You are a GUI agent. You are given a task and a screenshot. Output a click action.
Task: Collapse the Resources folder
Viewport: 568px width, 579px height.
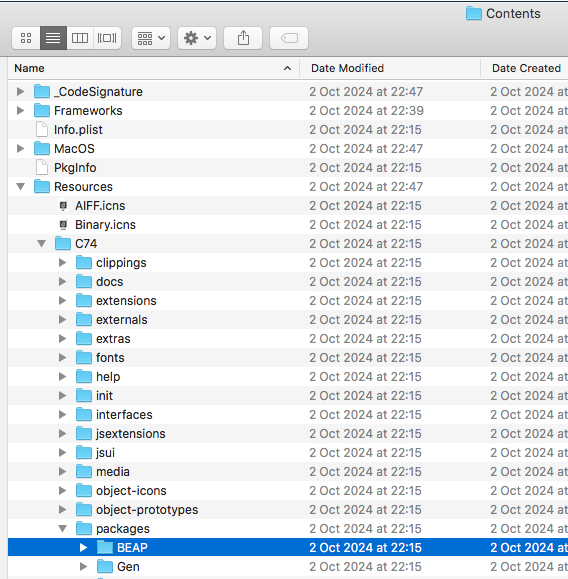pyautogui.click(x=20, y=186)
